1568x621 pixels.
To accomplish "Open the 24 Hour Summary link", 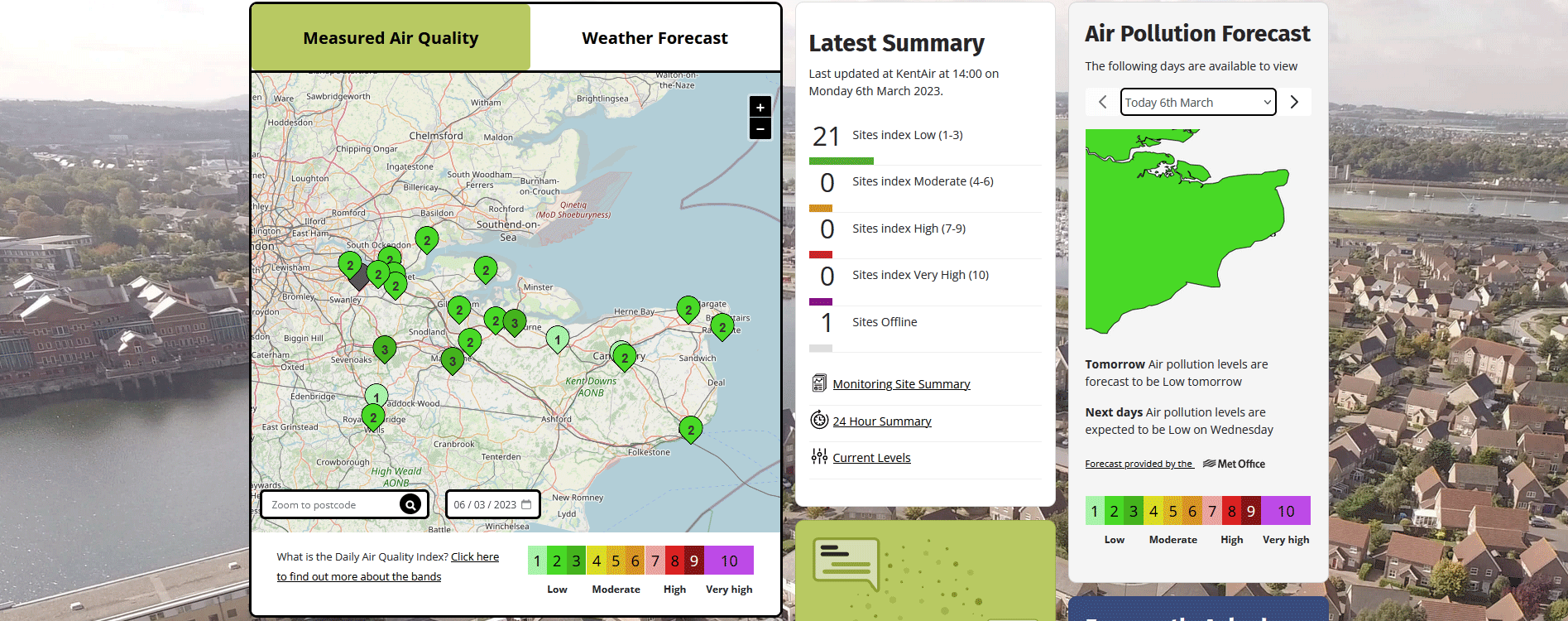I will point(882,421).
